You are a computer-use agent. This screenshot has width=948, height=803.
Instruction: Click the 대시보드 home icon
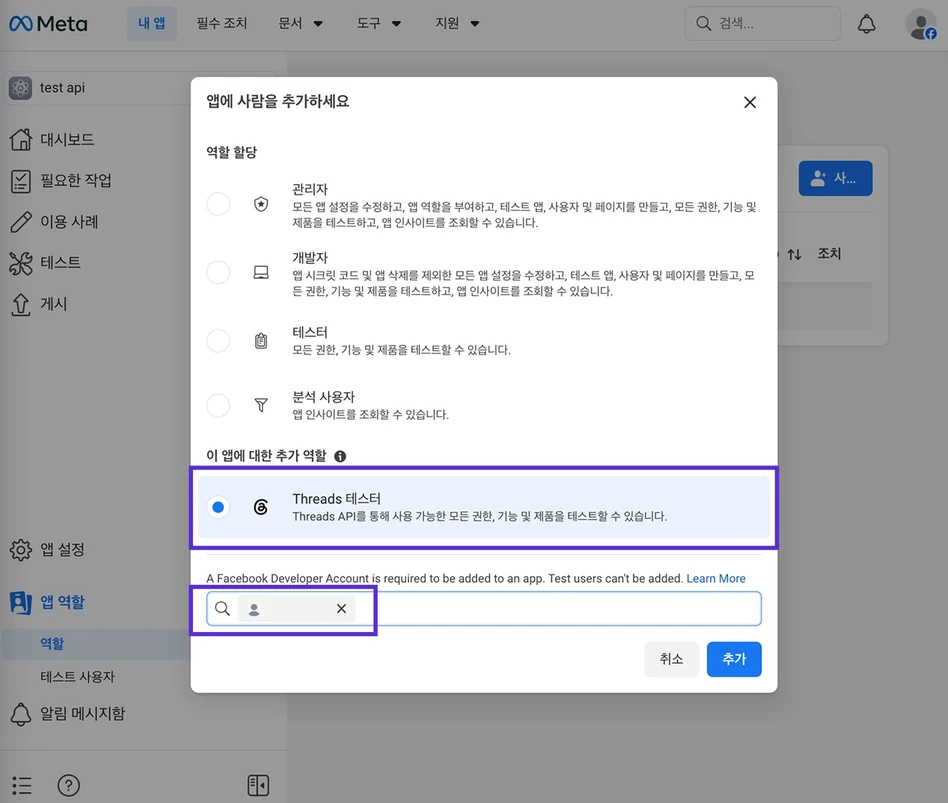point(21,140)
